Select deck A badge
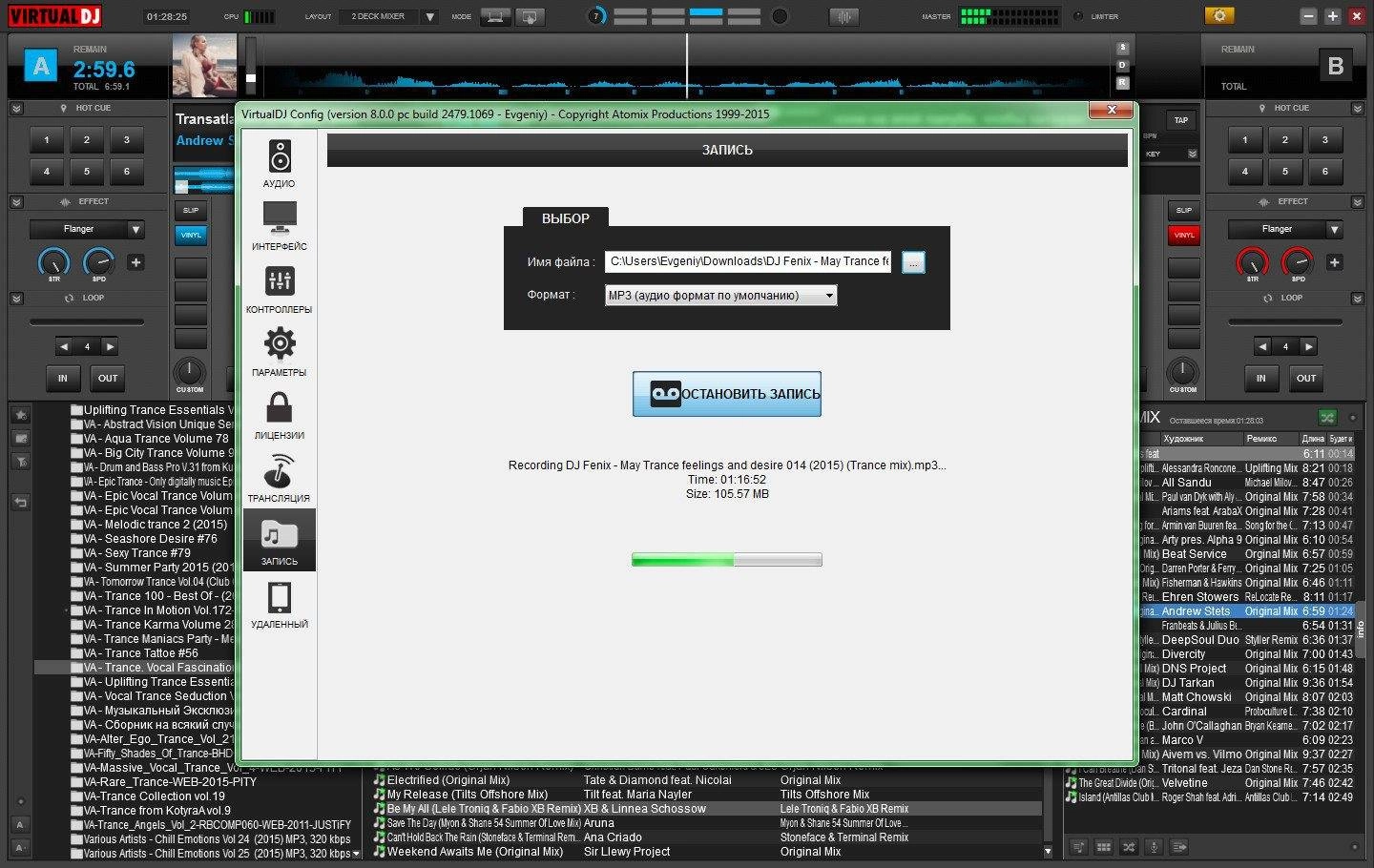Screen dimensions: 1374x868 pos(41,67)
